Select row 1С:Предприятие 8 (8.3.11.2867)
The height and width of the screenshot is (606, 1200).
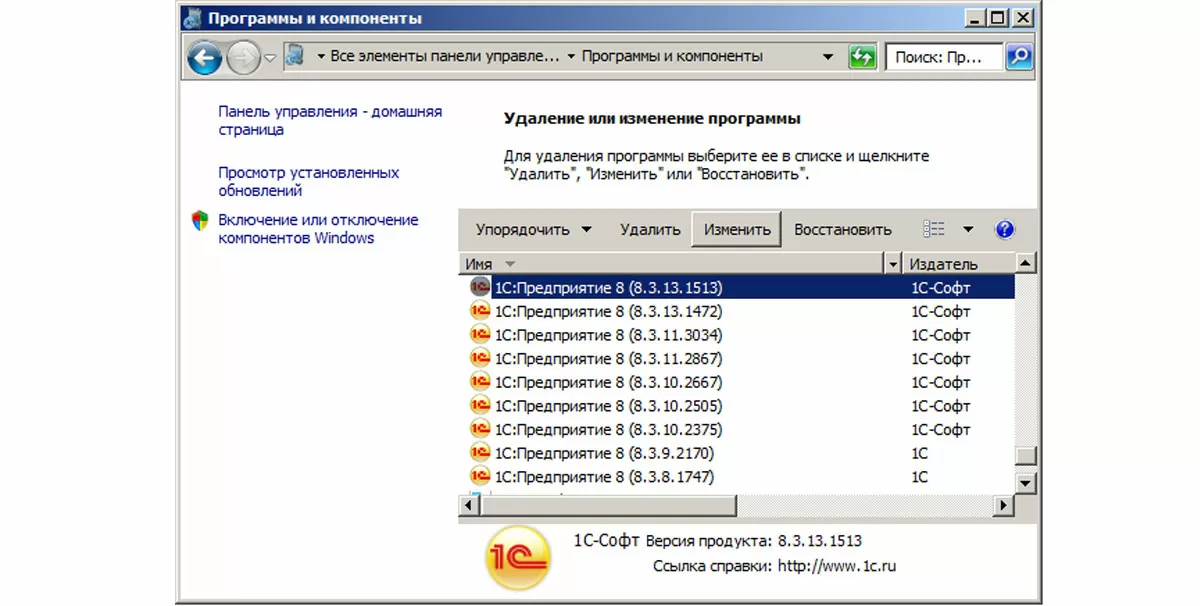point(738,358)
